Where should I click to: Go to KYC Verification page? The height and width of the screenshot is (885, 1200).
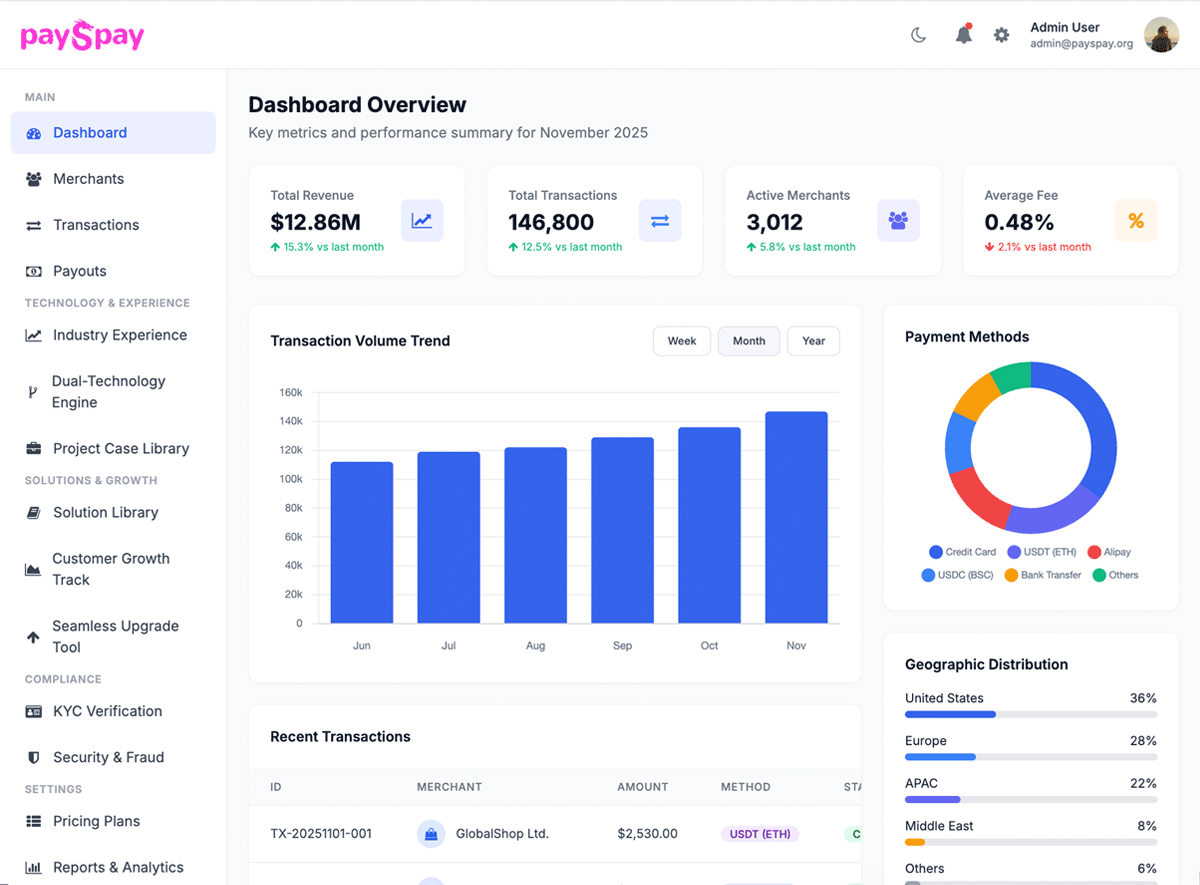[107, 711]
